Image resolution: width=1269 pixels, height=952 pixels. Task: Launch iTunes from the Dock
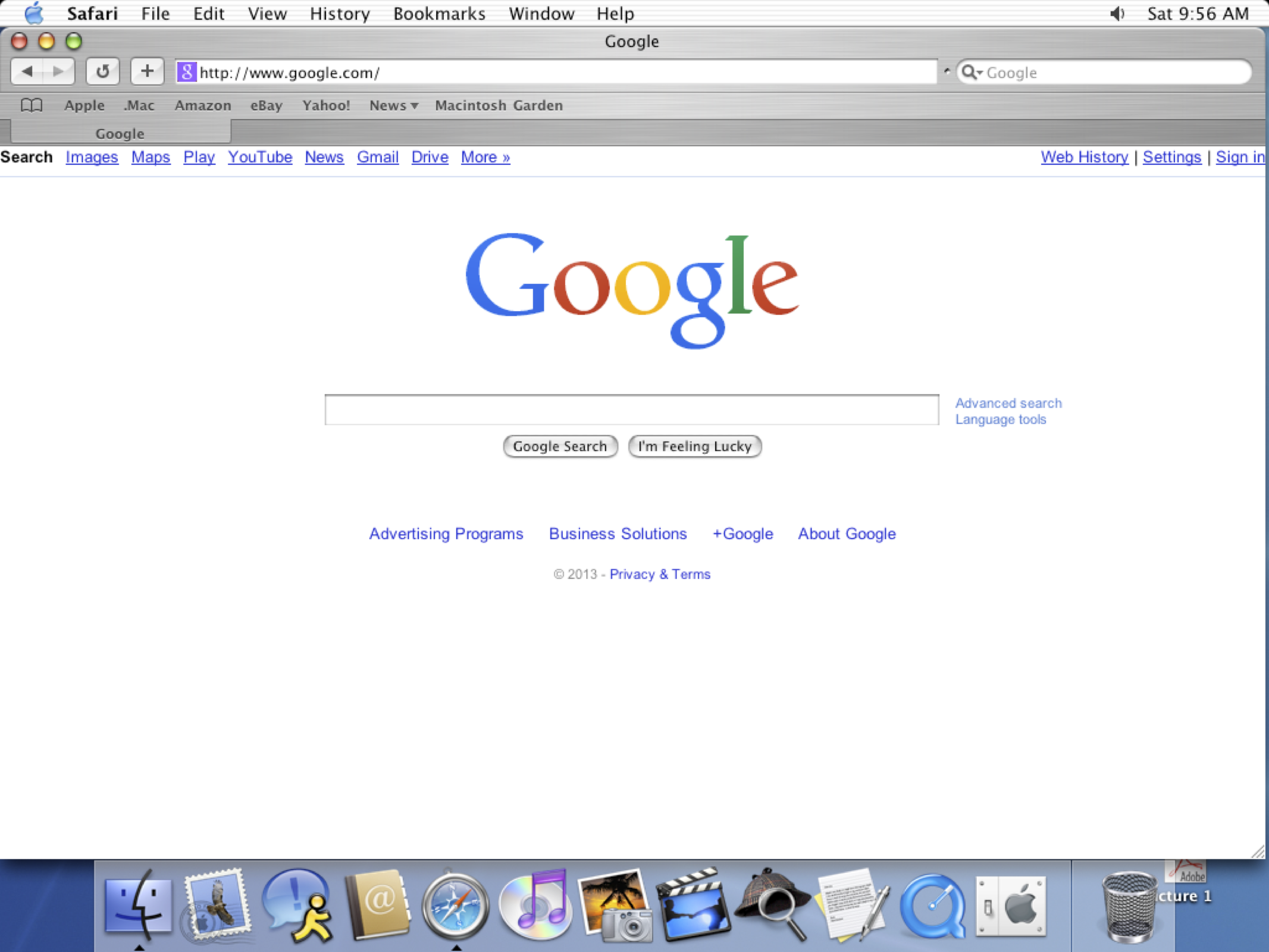point(535,905)
